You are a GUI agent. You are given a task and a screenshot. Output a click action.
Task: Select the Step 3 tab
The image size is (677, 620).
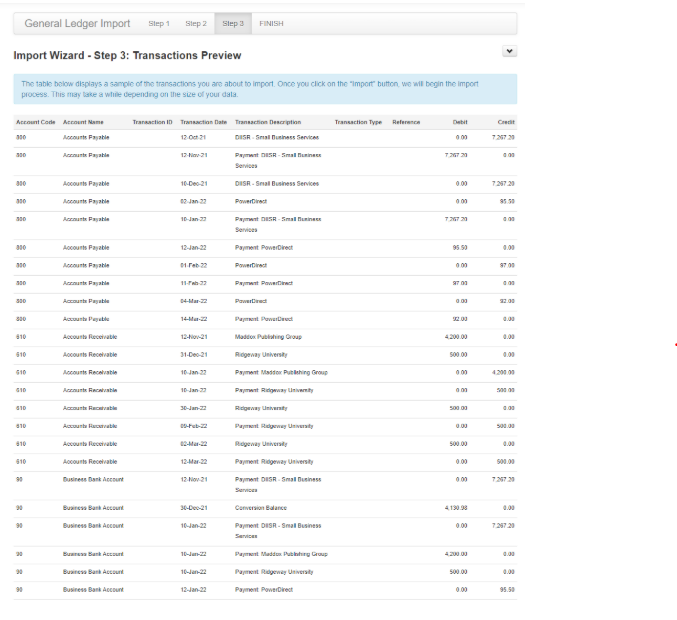pyautogui.click(x=232, y=23)
